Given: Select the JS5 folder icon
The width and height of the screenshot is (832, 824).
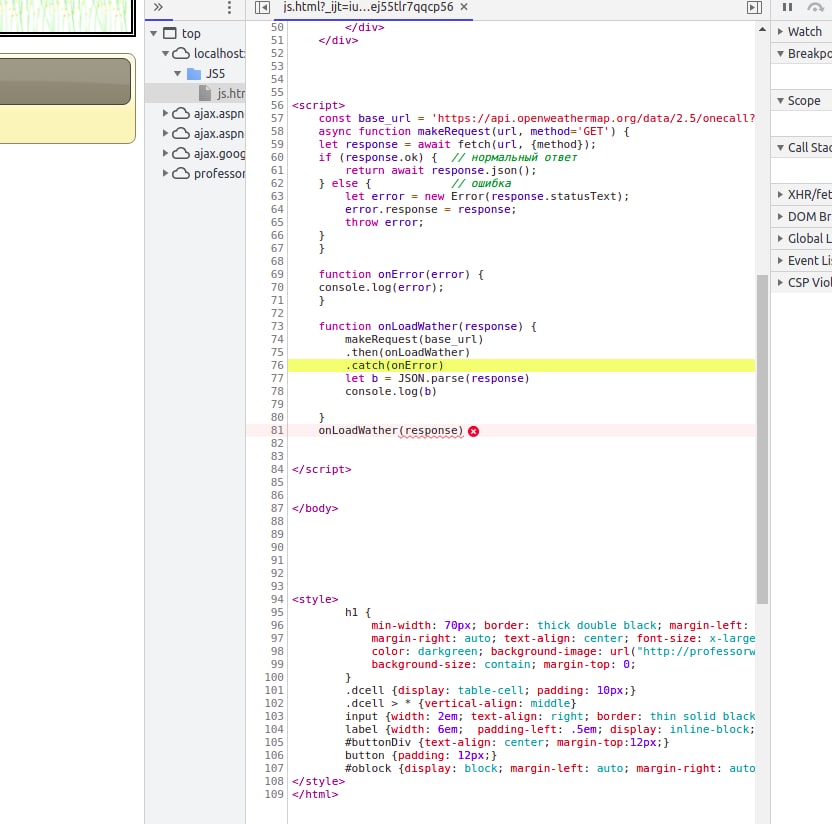Looking at the screenshot, I should 194,74.
